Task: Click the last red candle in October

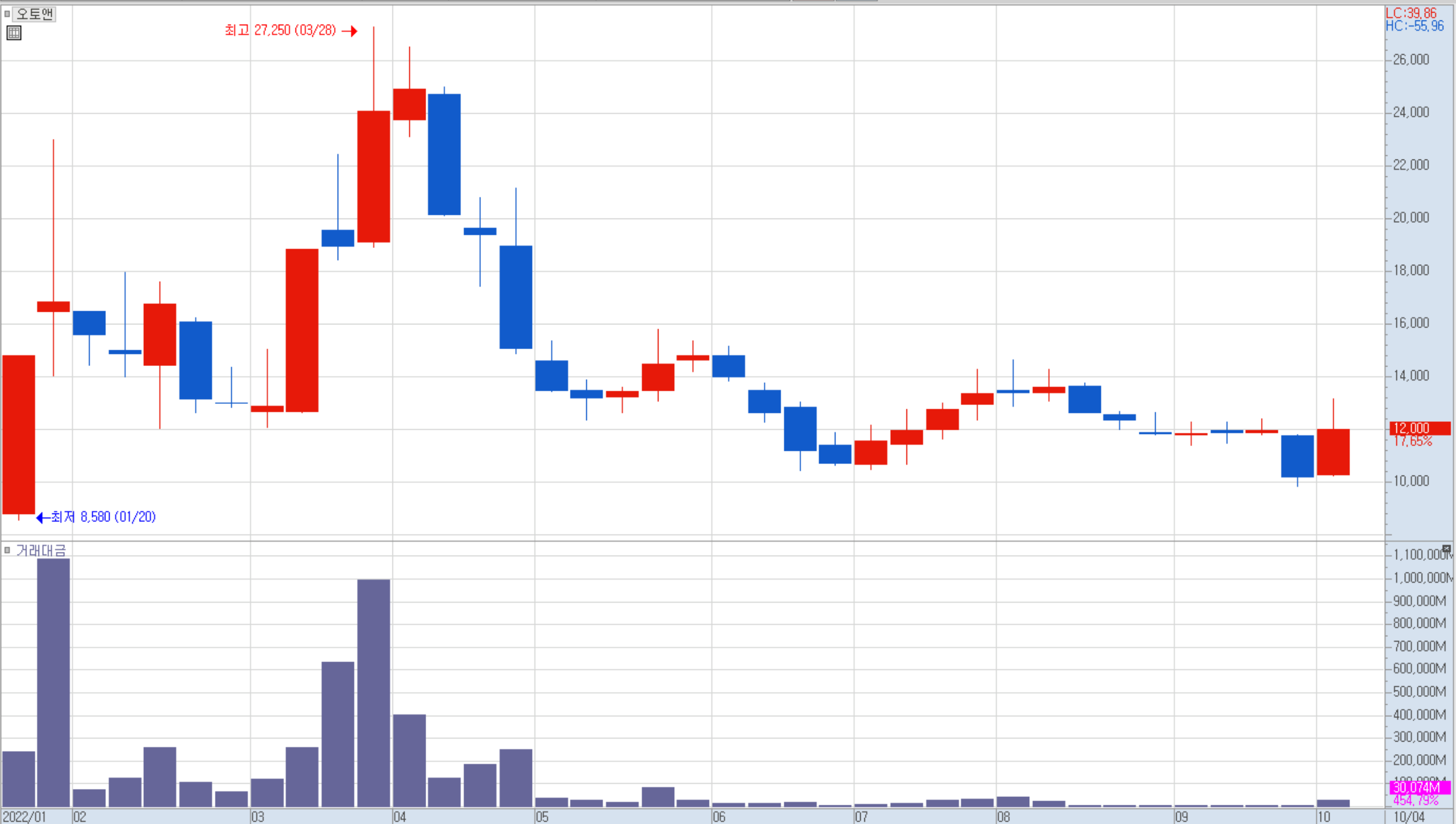Action: (x=1333, y=452)
